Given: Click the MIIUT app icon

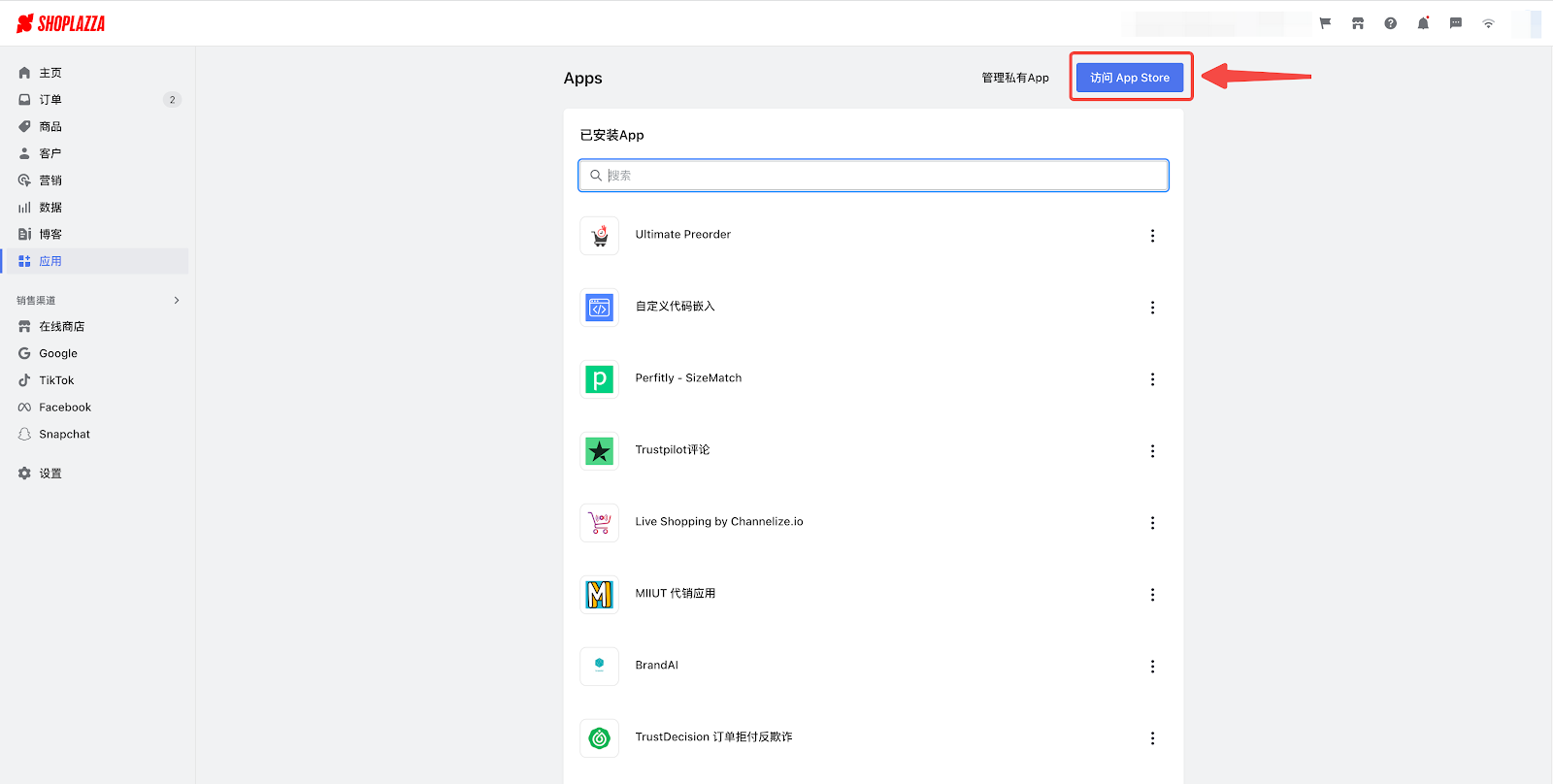Looking at the screenshot, I should coord(599,595).
